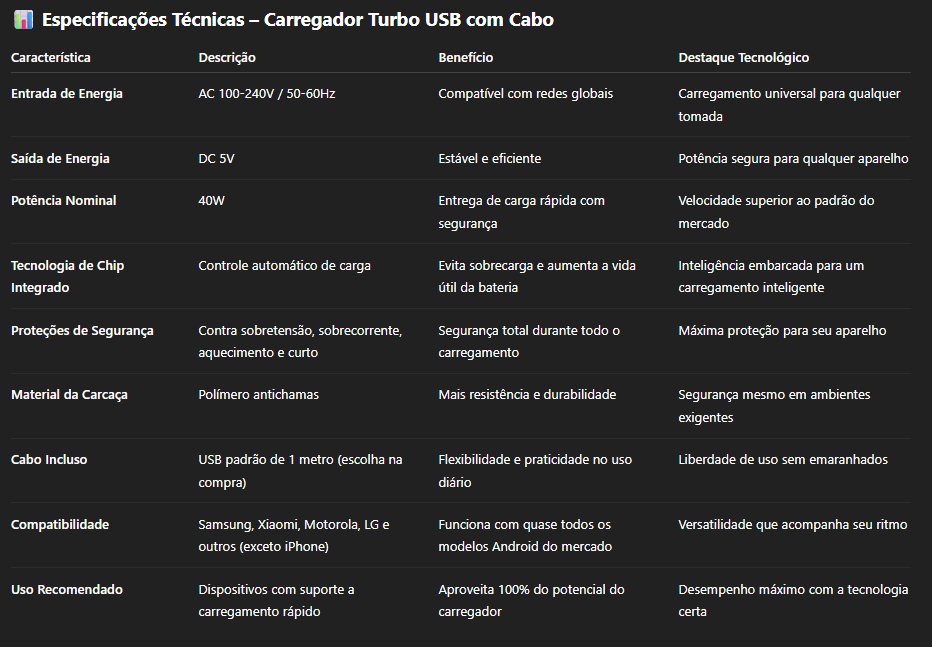932x647 pixels.
Task: Click the 'Uso Recomendado' row label
Action: point(67,589)
